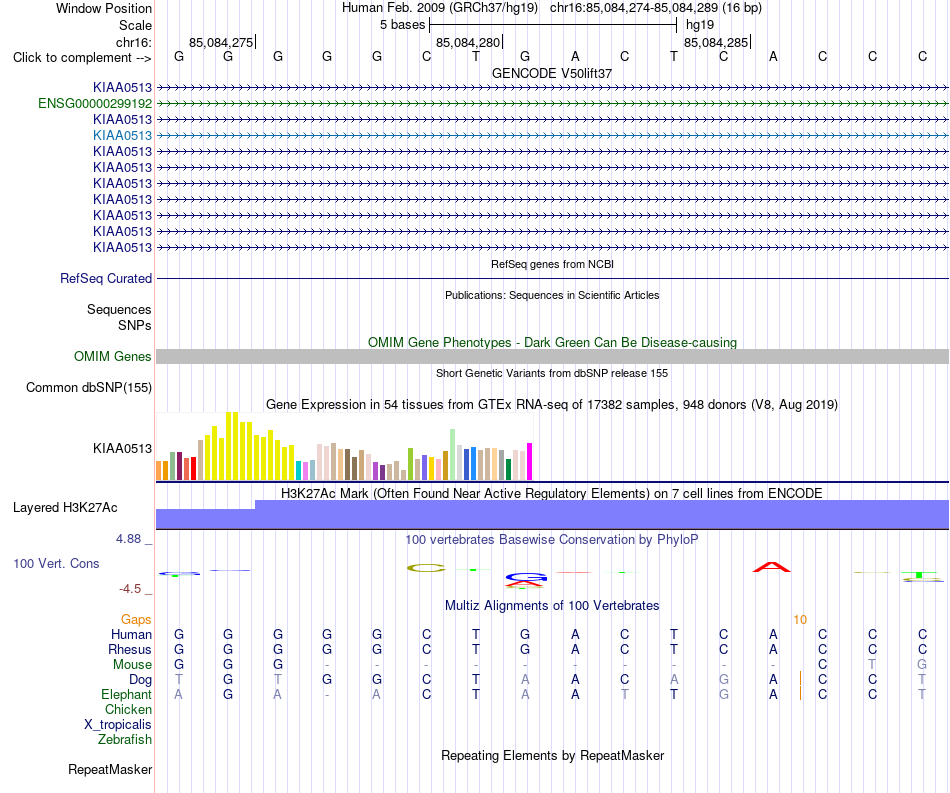
Task: Click the dark blue RefSeq Curated transcript line
Action: click(552, 279)
